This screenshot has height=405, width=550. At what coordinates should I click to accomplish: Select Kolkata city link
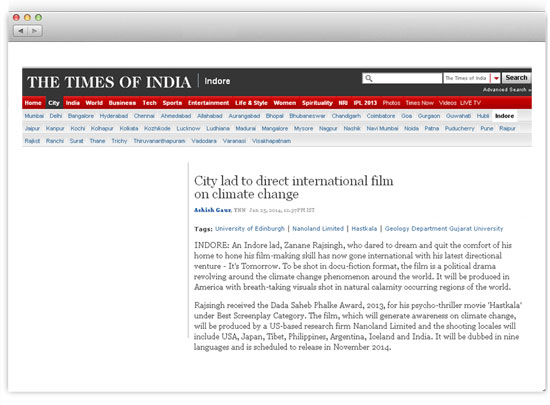click(129, 128)
